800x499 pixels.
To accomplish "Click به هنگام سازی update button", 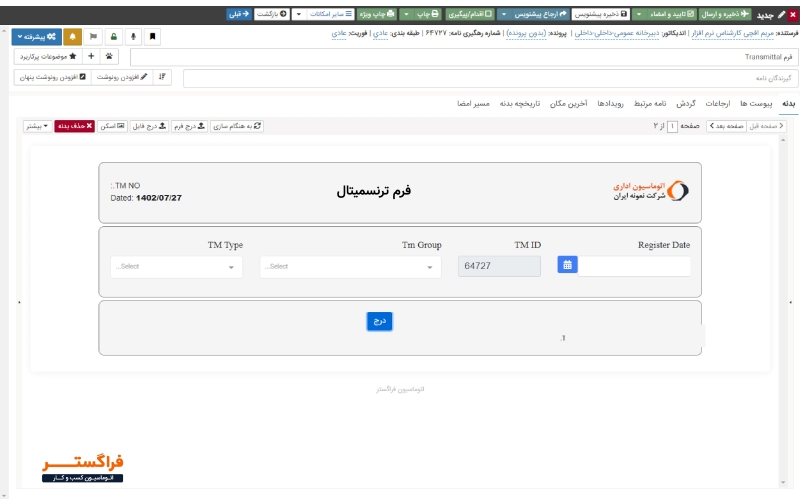I will [237, 126].
